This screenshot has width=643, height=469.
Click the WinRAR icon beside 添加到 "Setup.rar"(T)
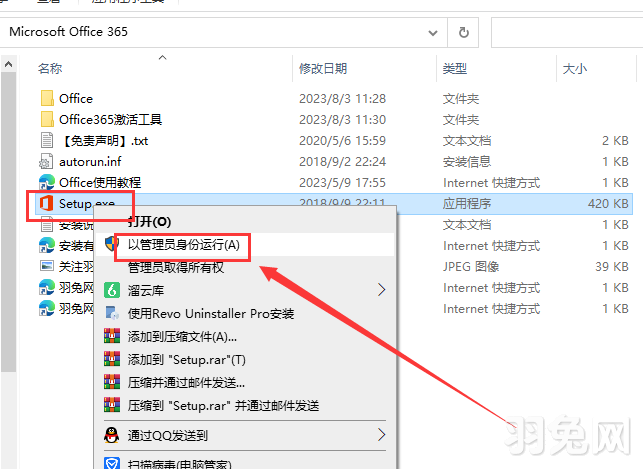pos(112,359)
